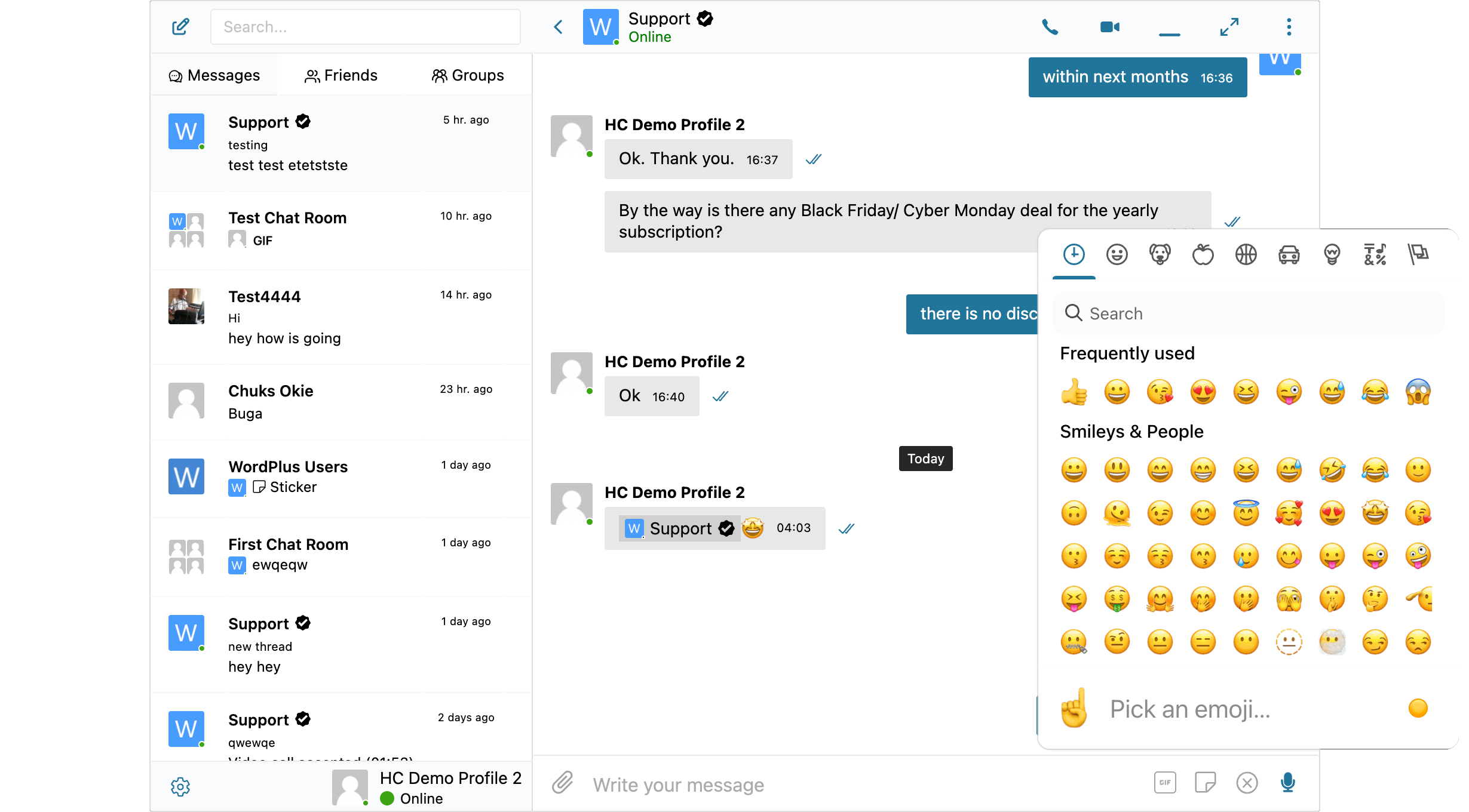Screen dimensions: 1469x812
Task: Expand the chat window to fullscreen
Action: click(x=1229, y=26)
